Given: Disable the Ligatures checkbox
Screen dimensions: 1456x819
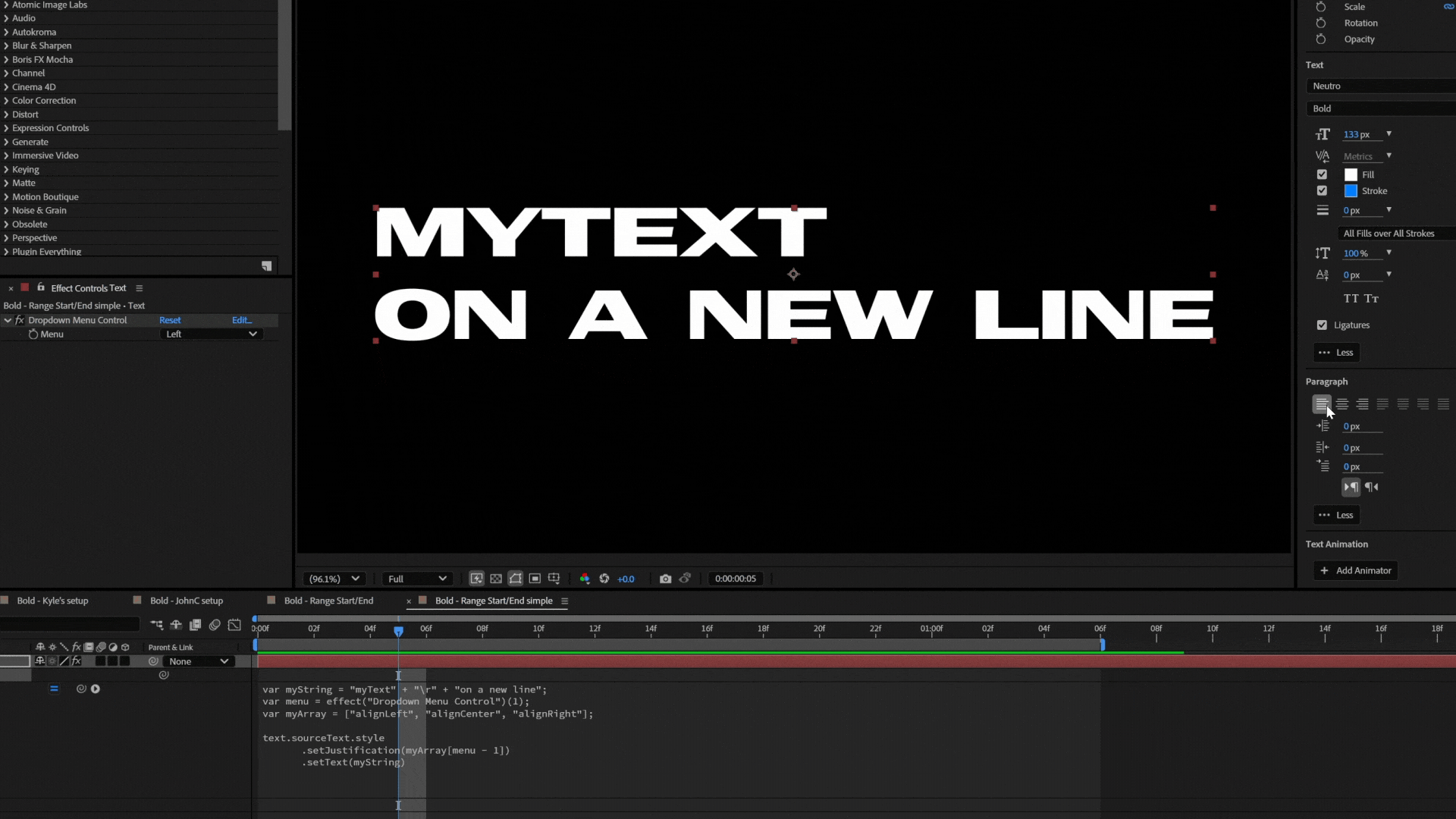Looking at the screenshot, I should click(x=1322, y=325).
